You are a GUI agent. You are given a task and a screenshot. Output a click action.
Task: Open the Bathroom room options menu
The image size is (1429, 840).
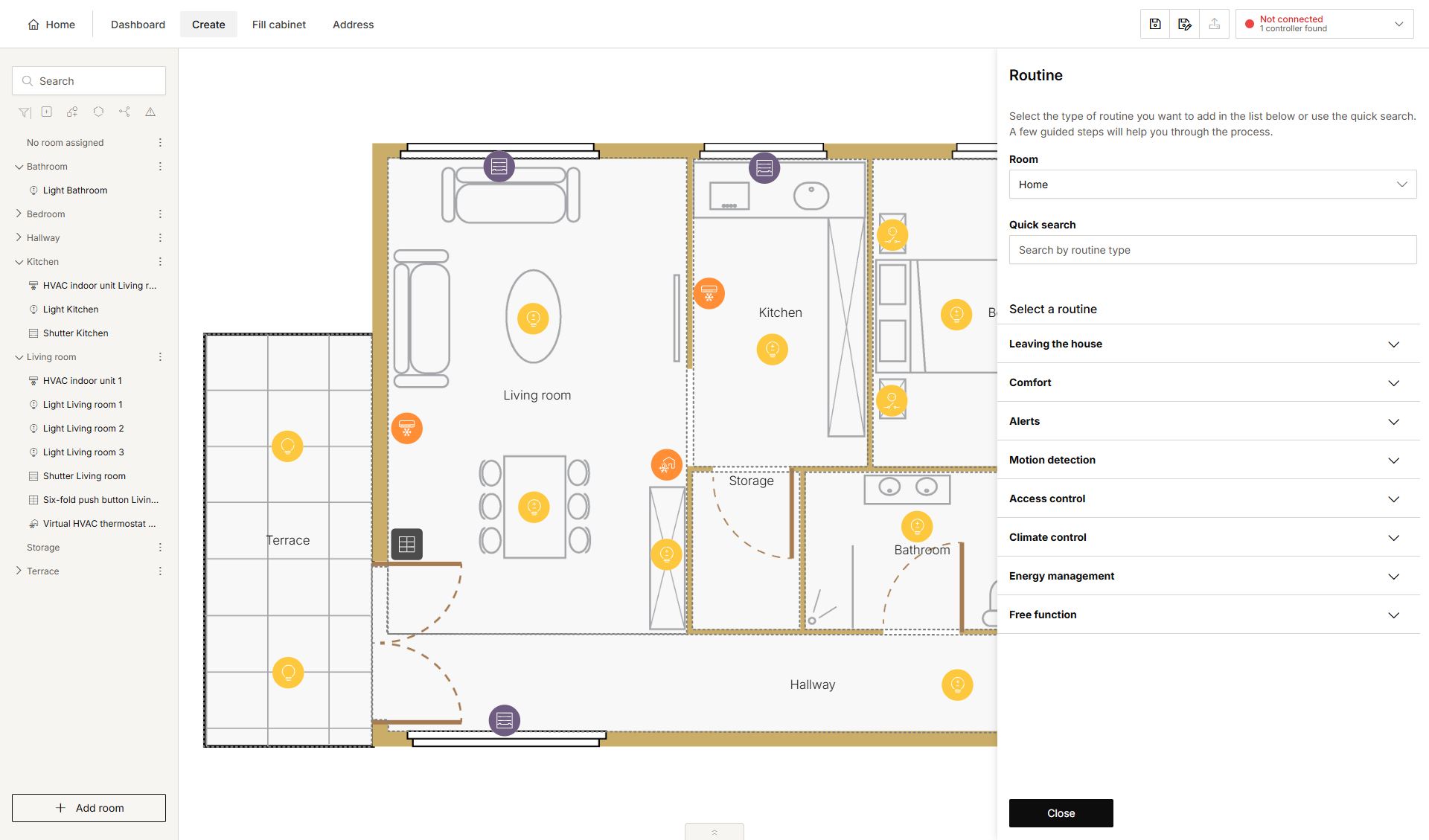pyautogui.click(x=160, y=167)
